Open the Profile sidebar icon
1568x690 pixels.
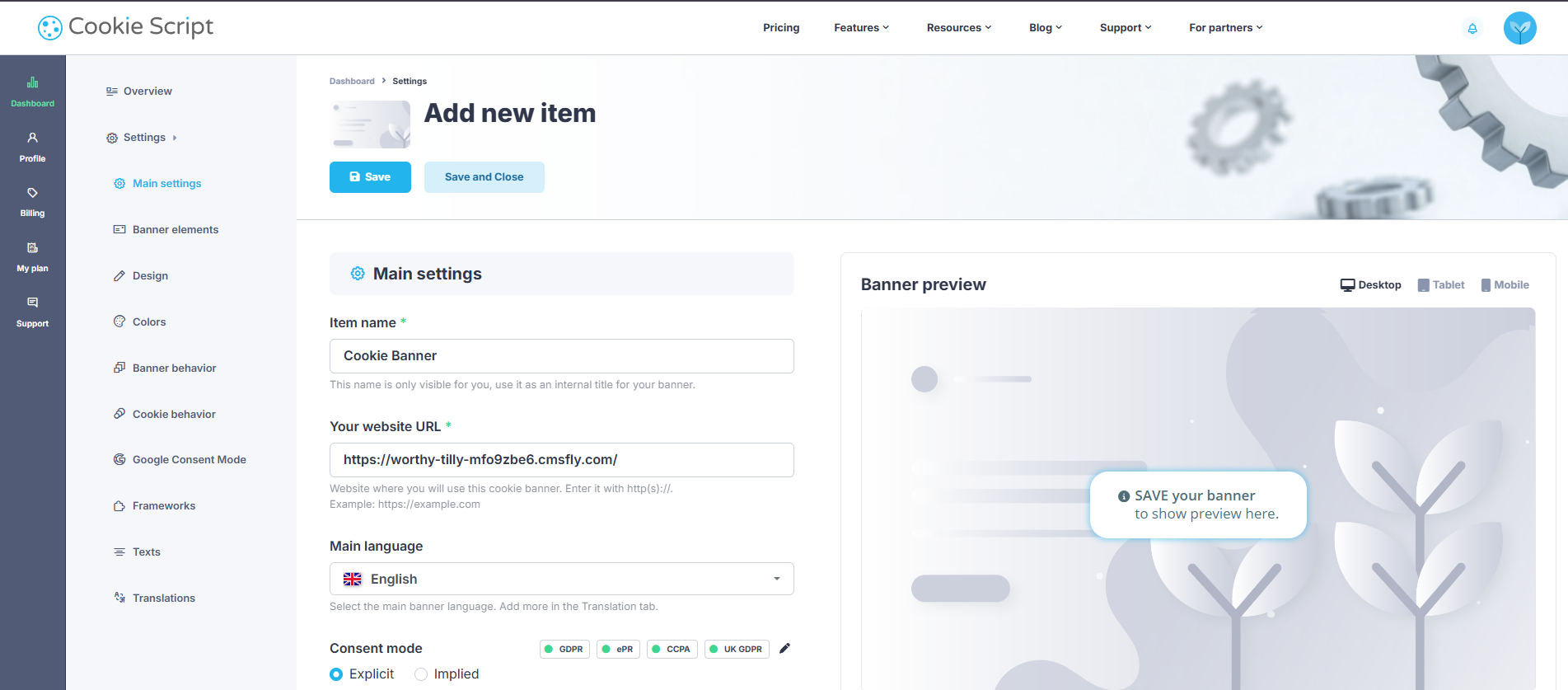32,138
